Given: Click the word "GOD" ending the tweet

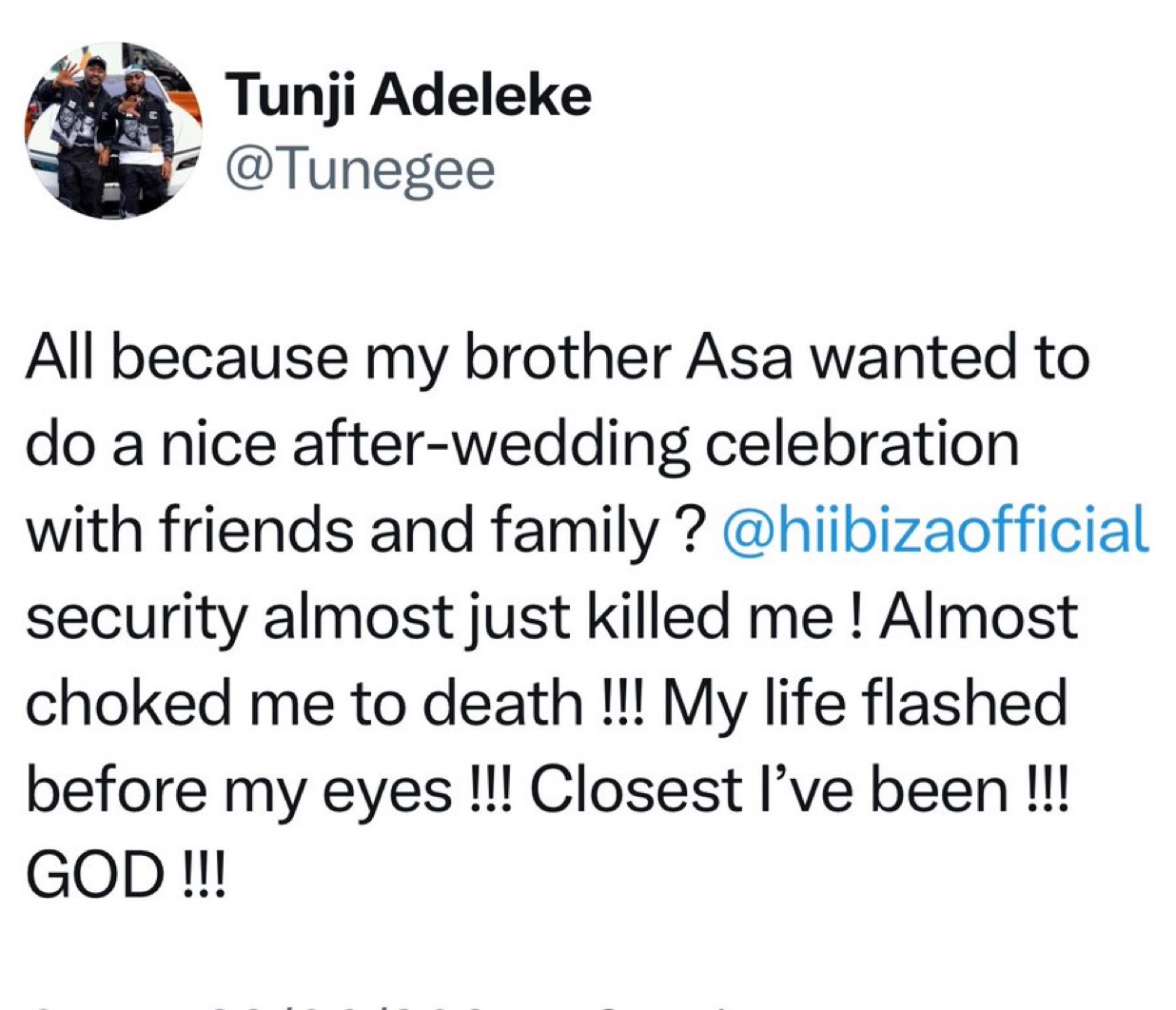Looking at the screenshot, I should 94,875.
